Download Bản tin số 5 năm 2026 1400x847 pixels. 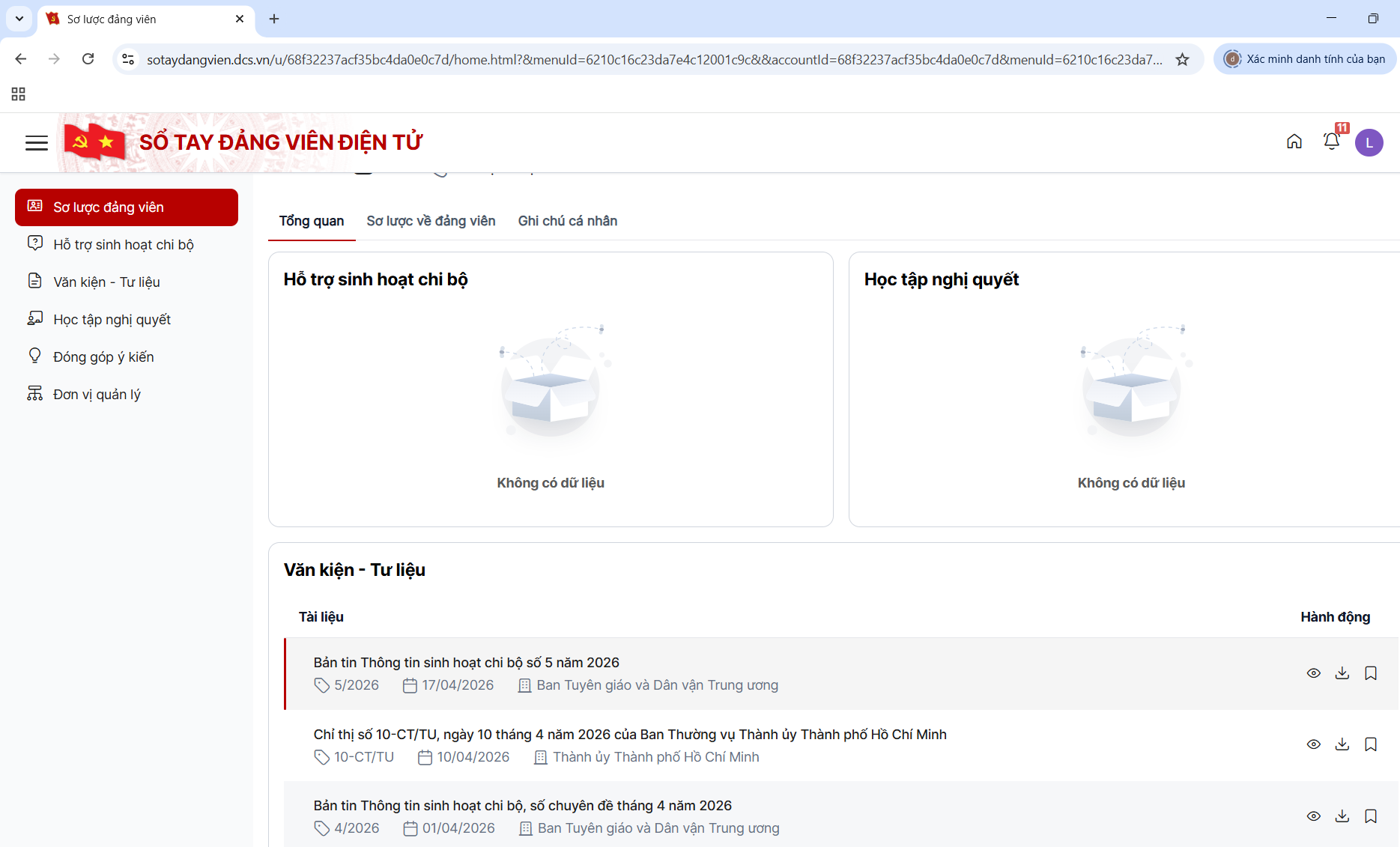click(x=1342, y=673)
